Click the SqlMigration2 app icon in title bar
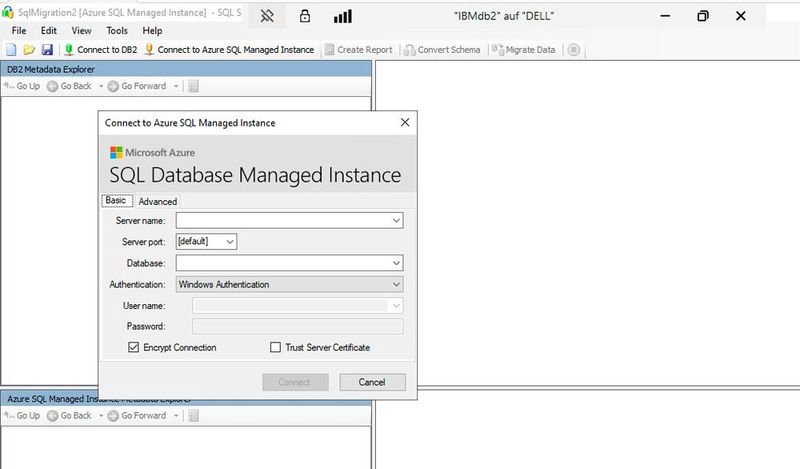 coord(8,12)
